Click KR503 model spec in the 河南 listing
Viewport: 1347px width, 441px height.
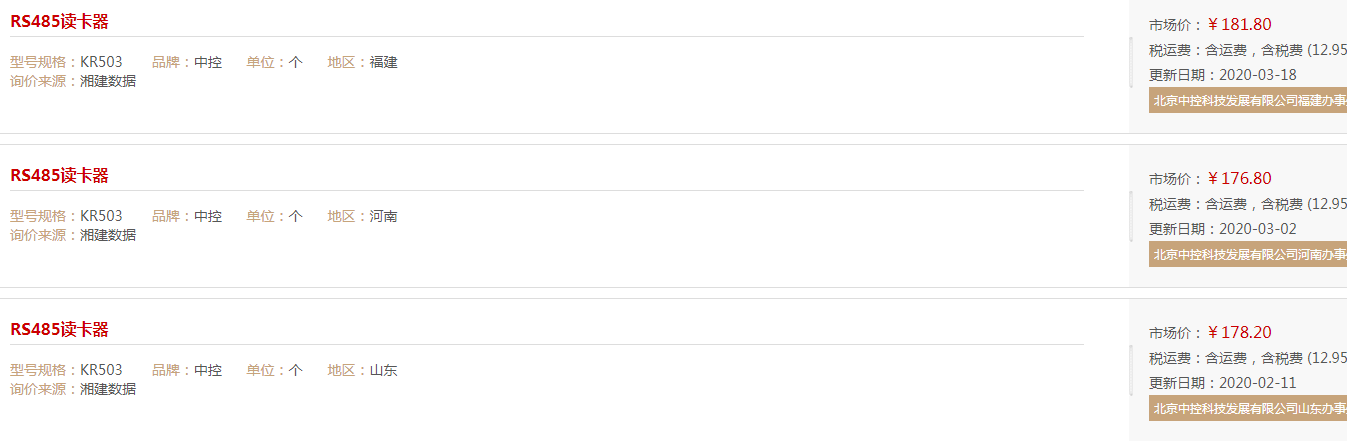(101, 216)
